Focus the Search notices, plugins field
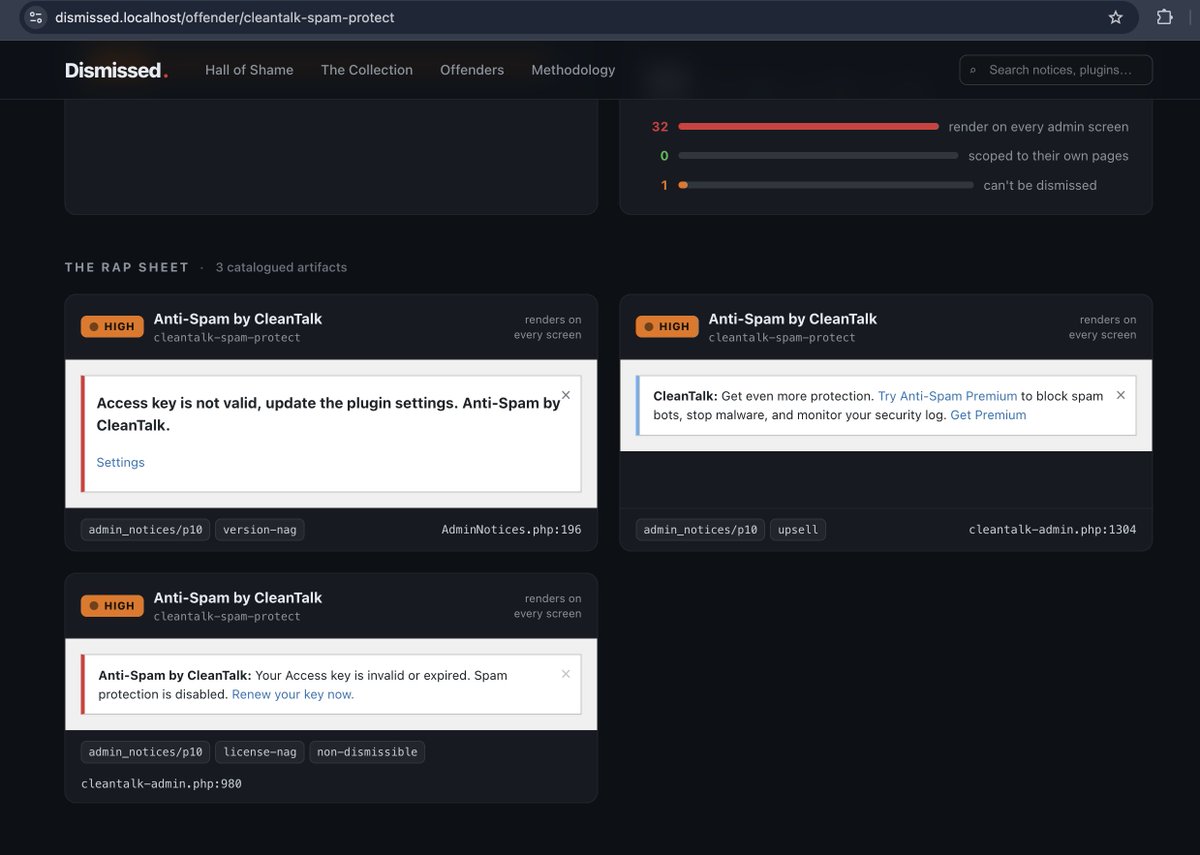 (x=1056, y=70)
